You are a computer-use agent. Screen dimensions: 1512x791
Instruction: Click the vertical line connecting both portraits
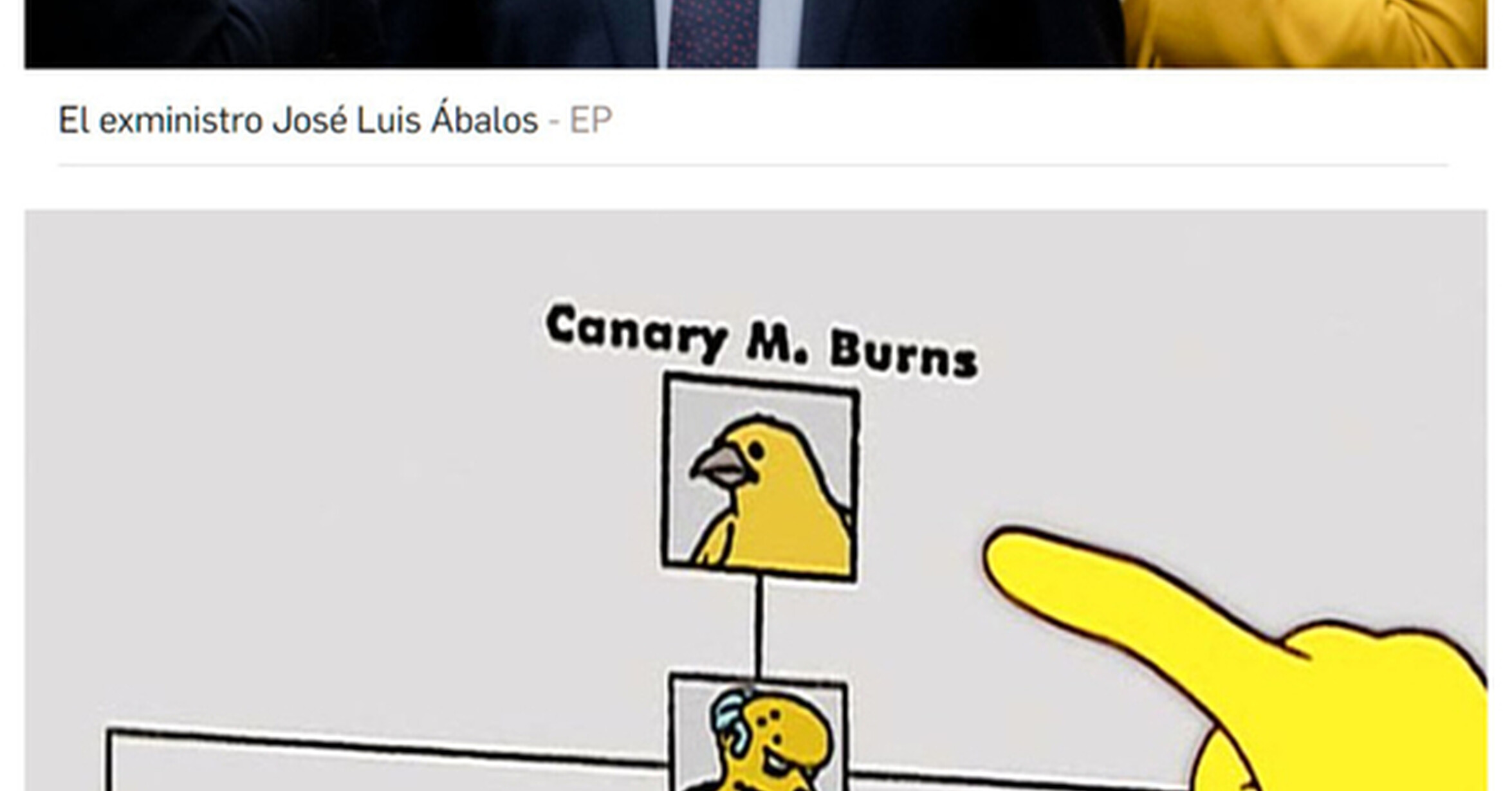coord(759,627)
